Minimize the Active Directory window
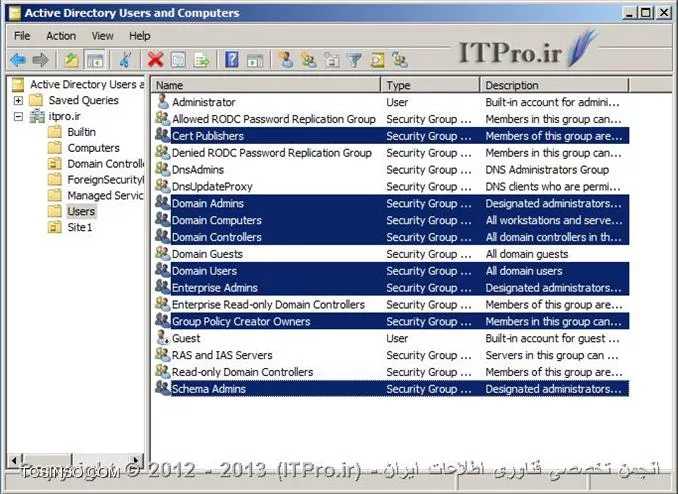678x494 pixels. pos(629,13)
